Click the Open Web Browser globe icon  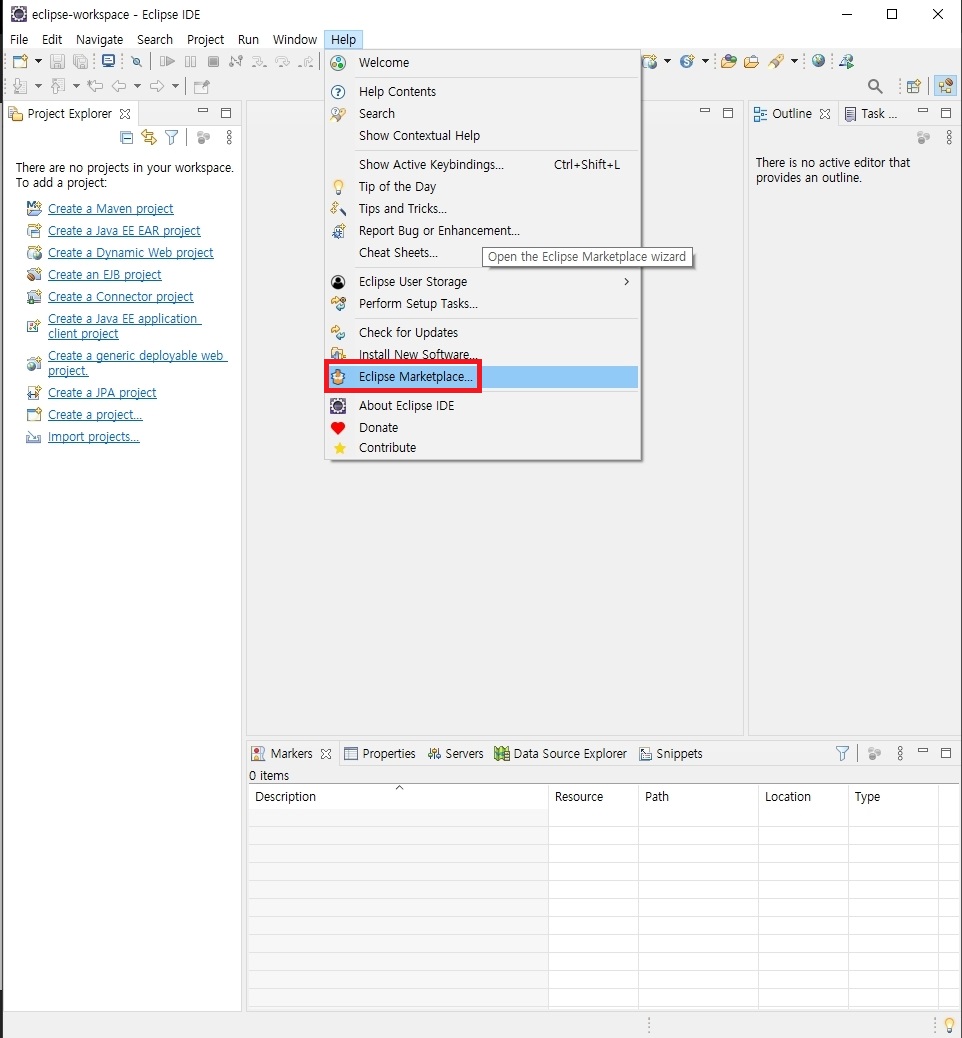[819, 61]
